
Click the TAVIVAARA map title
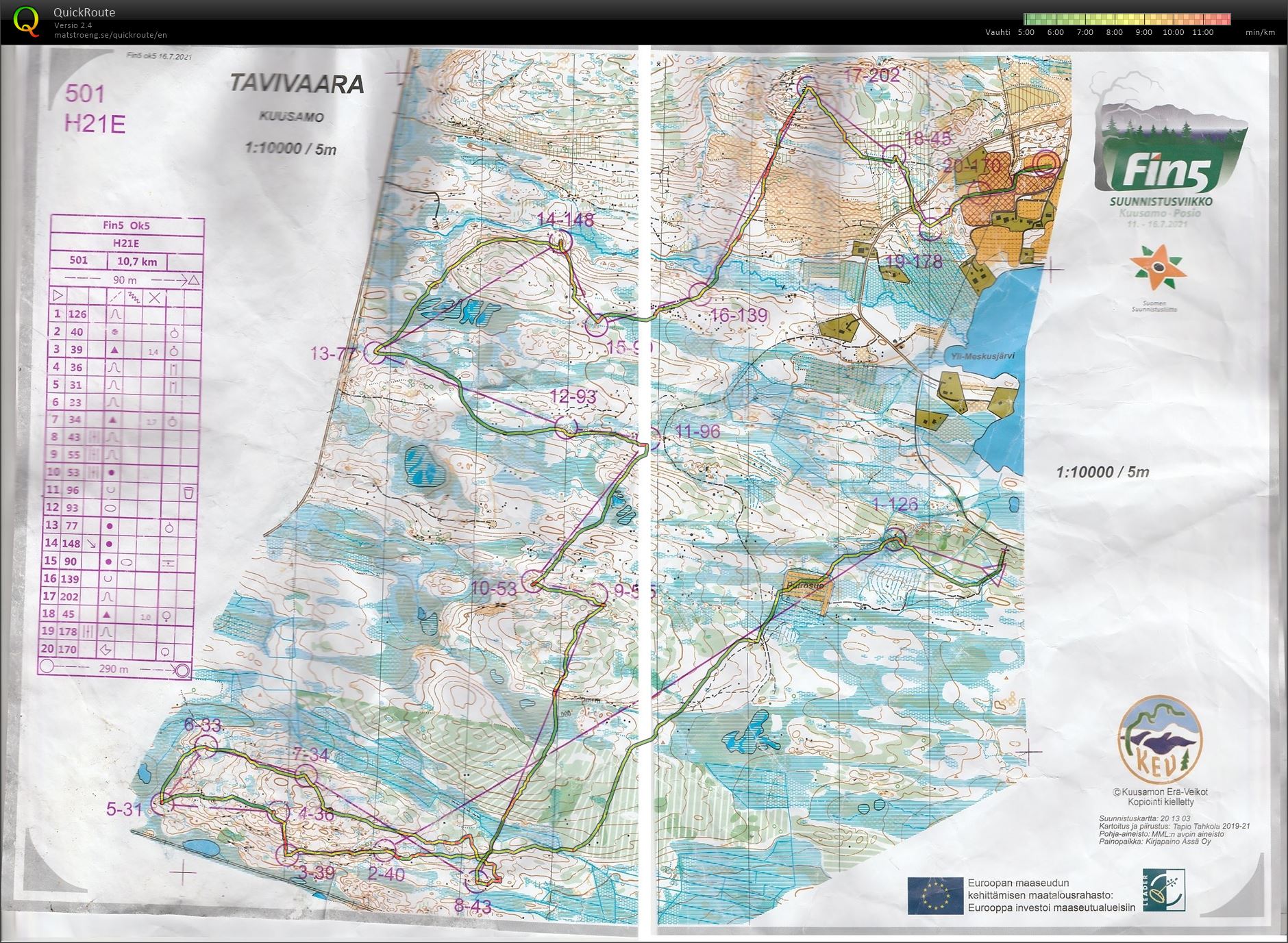pos(296,84)
